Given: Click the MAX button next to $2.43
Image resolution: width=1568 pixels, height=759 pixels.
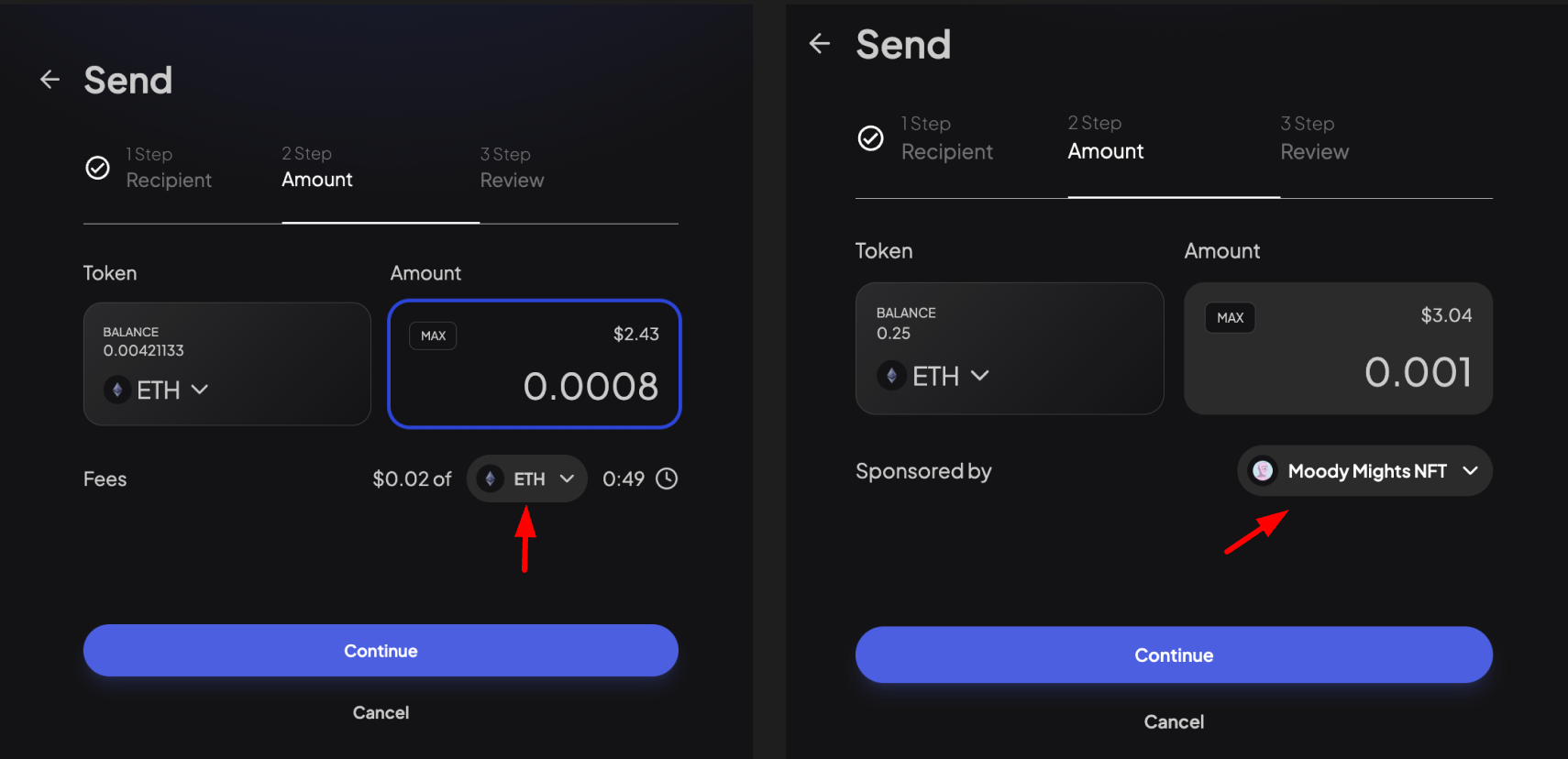Looking at the screenshot, I should click(432, 335).
